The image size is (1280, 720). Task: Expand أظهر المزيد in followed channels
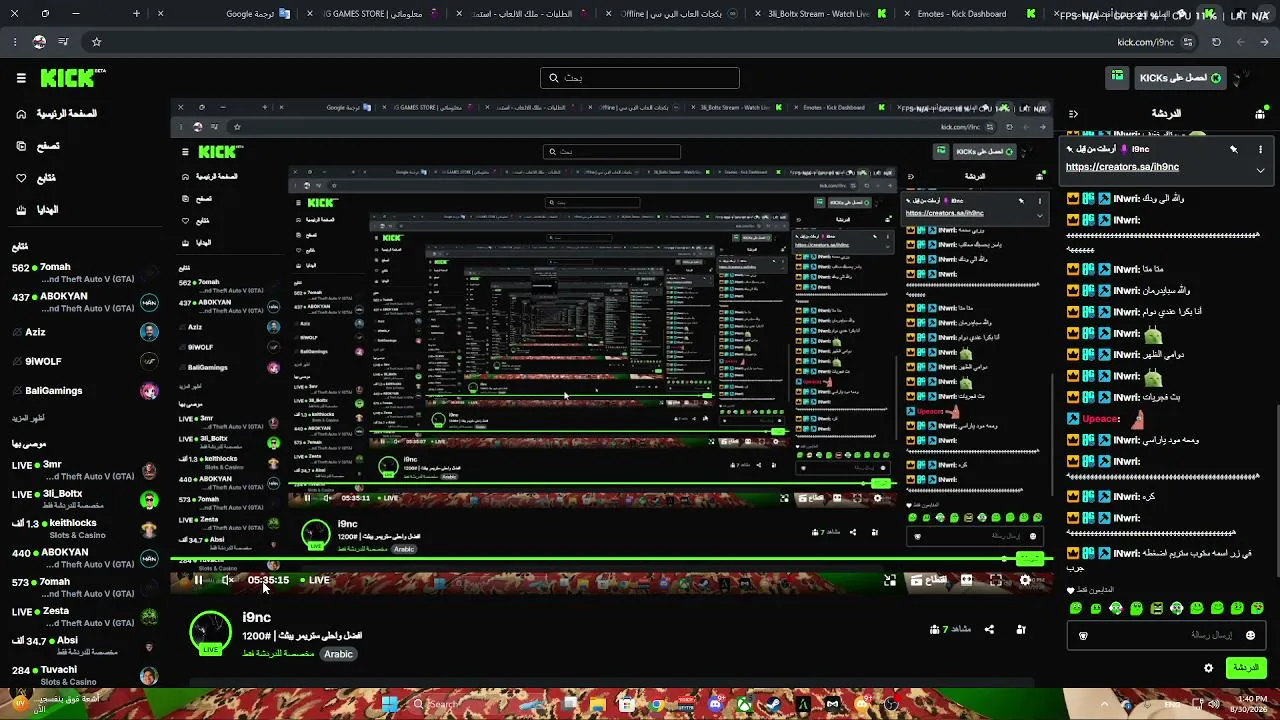(x=28, y=418)
